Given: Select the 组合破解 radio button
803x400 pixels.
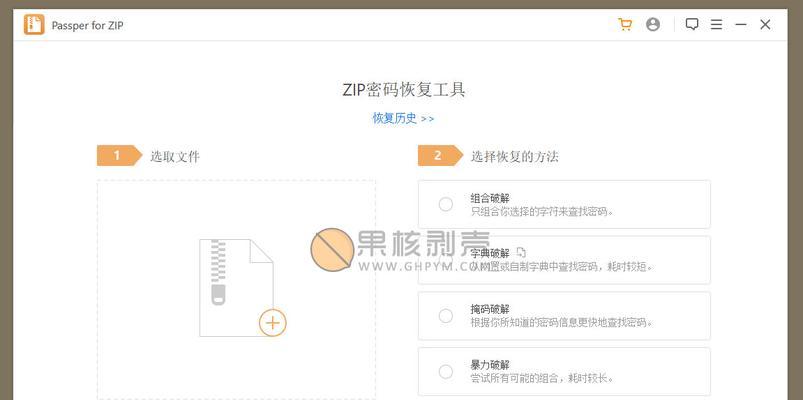Looking at the screenshot, I should pos(446,204).
